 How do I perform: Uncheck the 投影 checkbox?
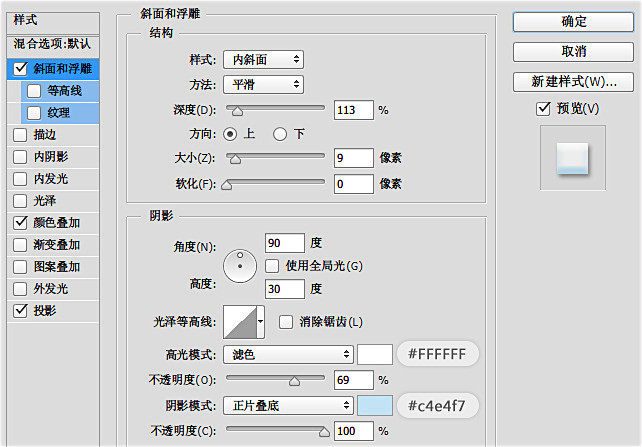20,311
